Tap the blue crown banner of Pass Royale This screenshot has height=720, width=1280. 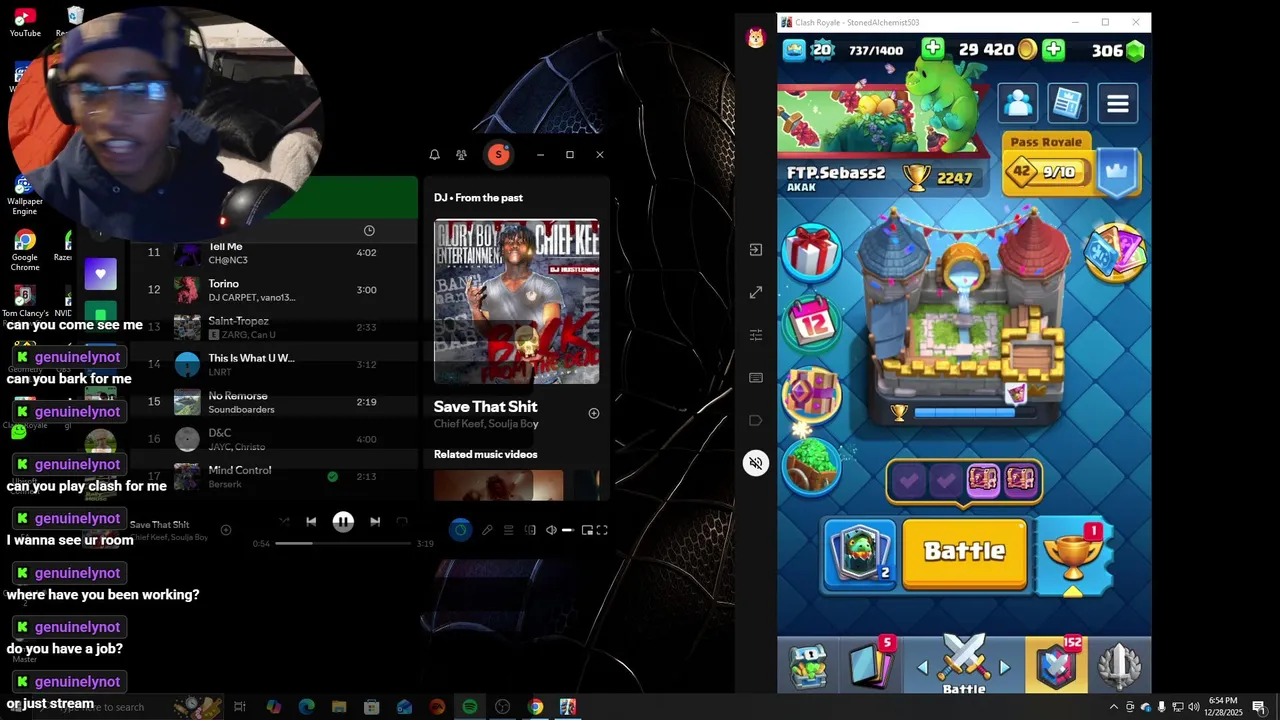coord(1115,172)
